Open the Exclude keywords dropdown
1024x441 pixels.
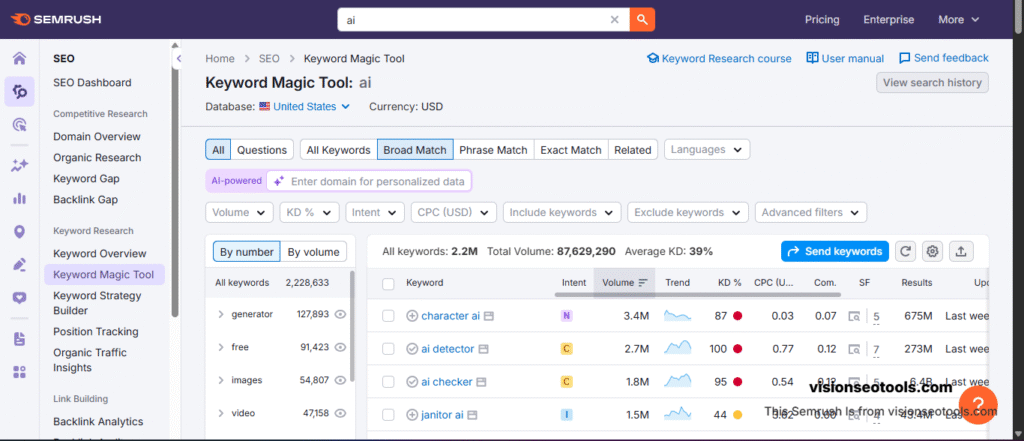(688, 212)
